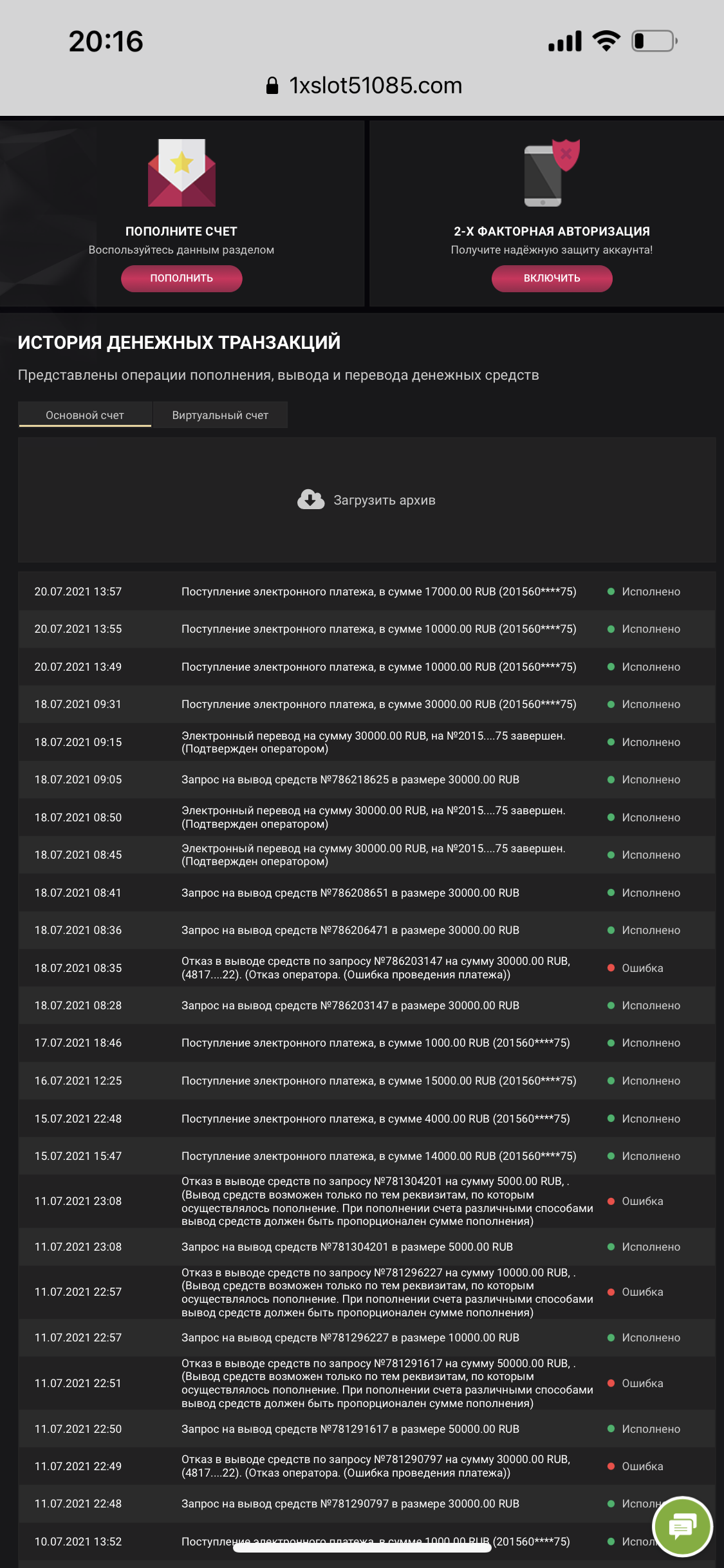Tap the envelope with star icon
This screenshot has width=724, height=1568.
click(181, 173)
